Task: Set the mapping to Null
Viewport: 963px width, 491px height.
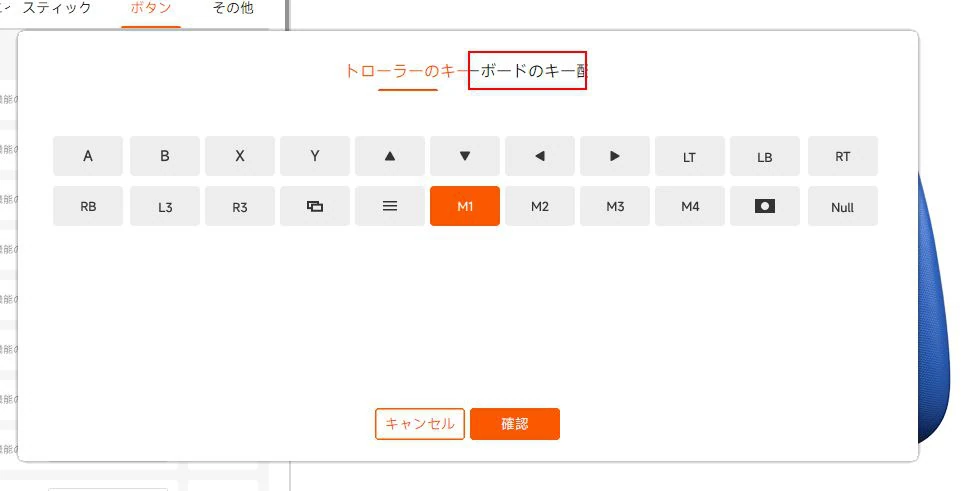Action: pos(842,207)
